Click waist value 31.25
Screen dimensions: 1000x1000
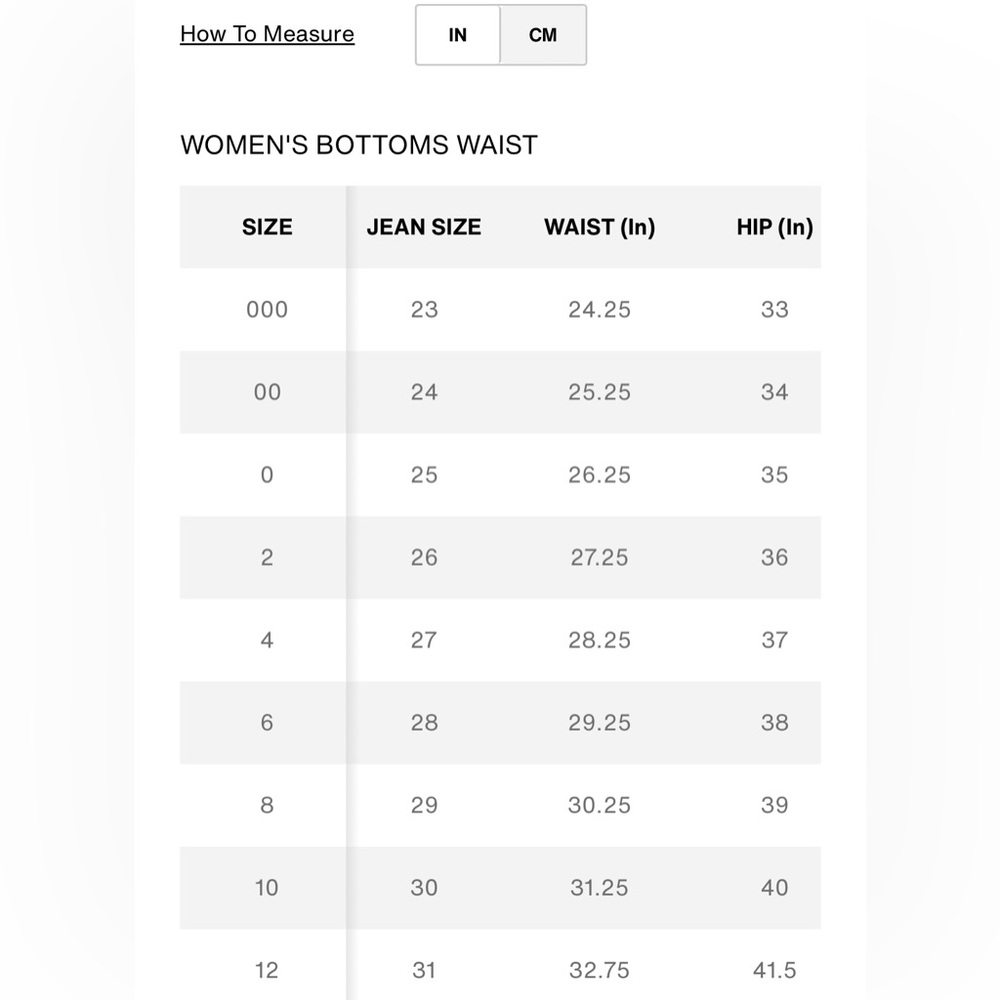[599, 888]
